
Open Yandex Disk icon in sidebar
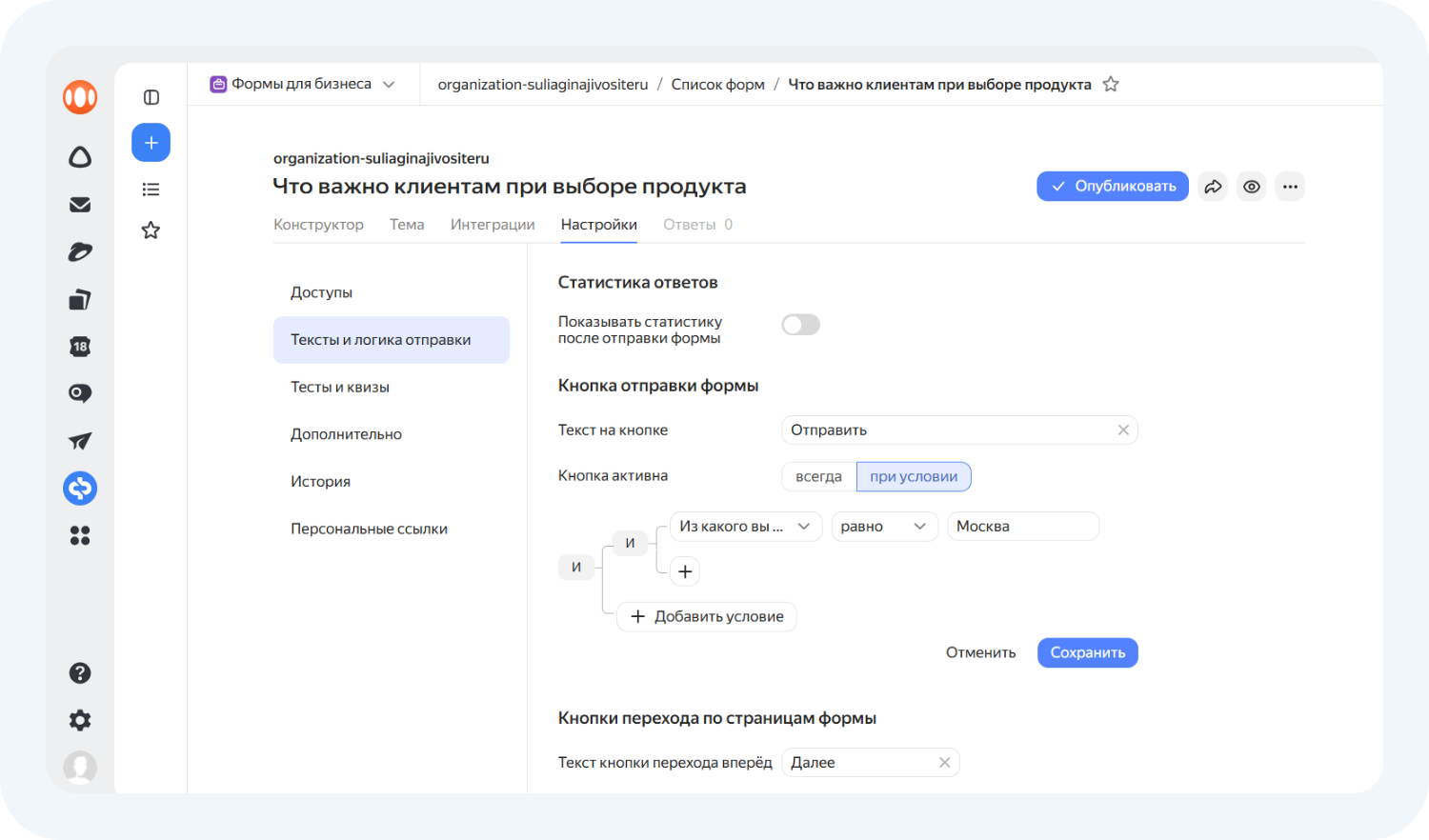pos(80,157)
